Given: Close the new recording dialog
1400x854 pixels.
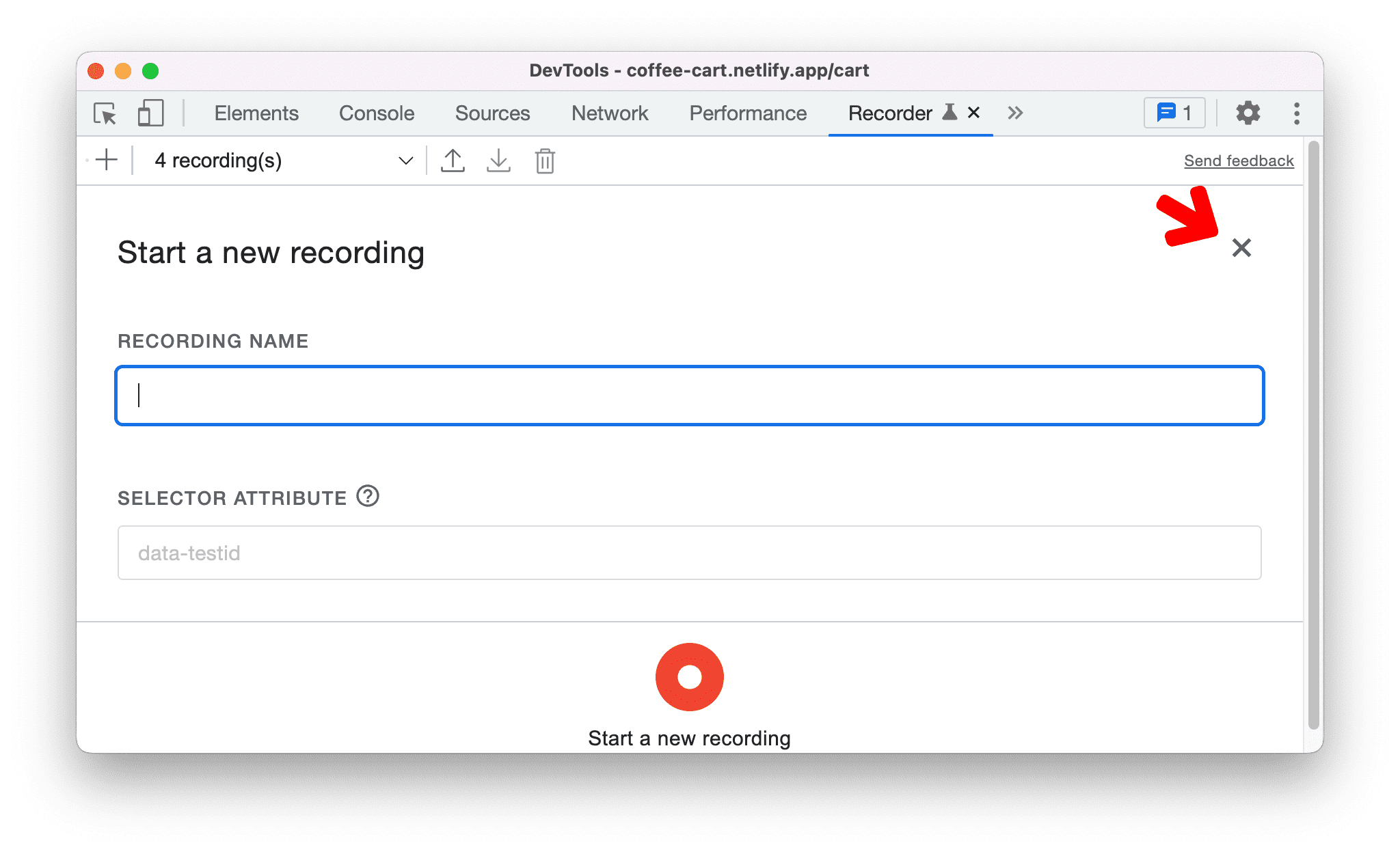Looking at the screenshot, I should pyautogui.click(x=1242, y=248).
